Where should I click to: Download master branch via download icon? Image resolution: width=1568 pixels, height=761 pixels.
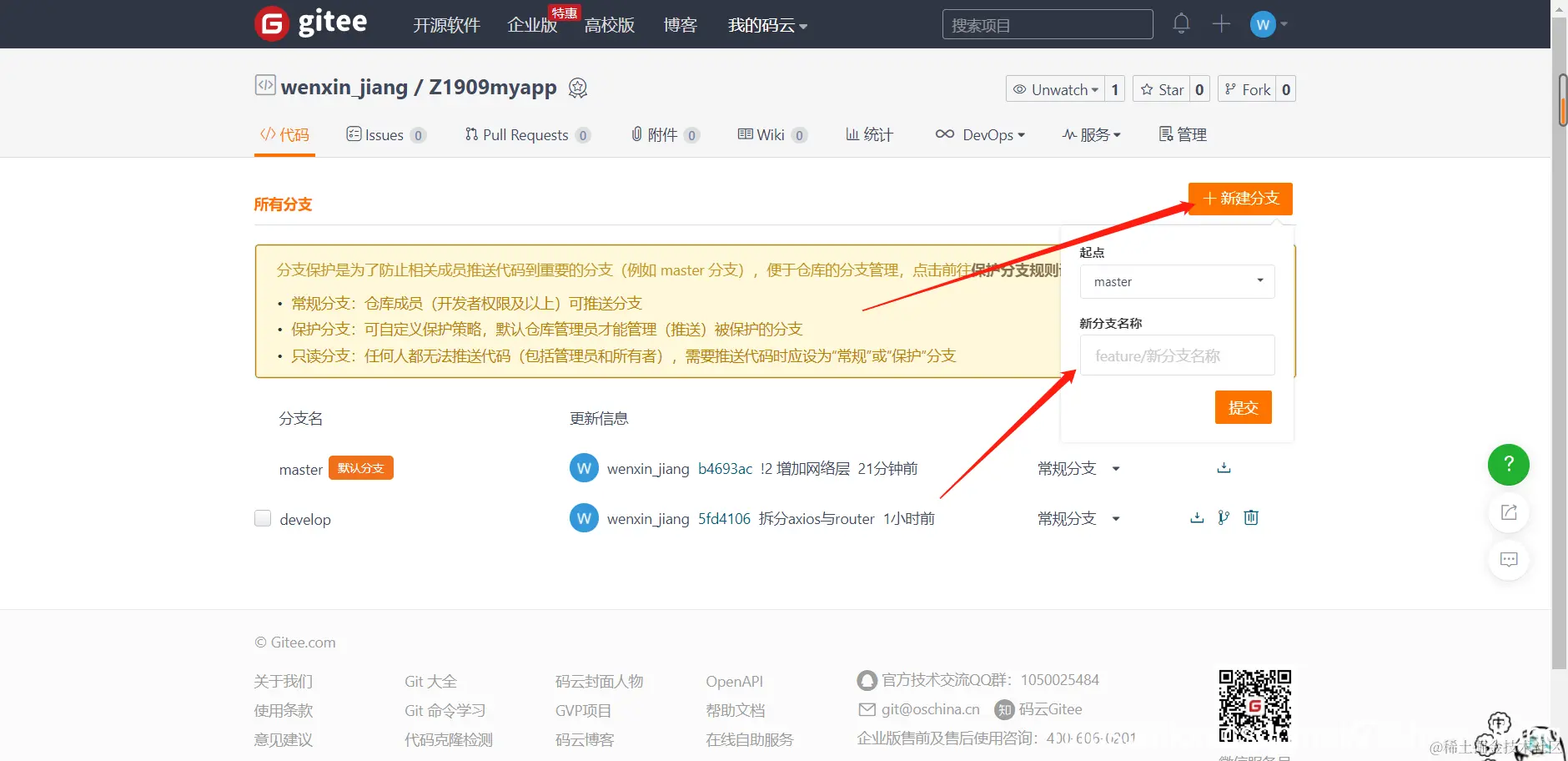click(x=1224, y=467)
